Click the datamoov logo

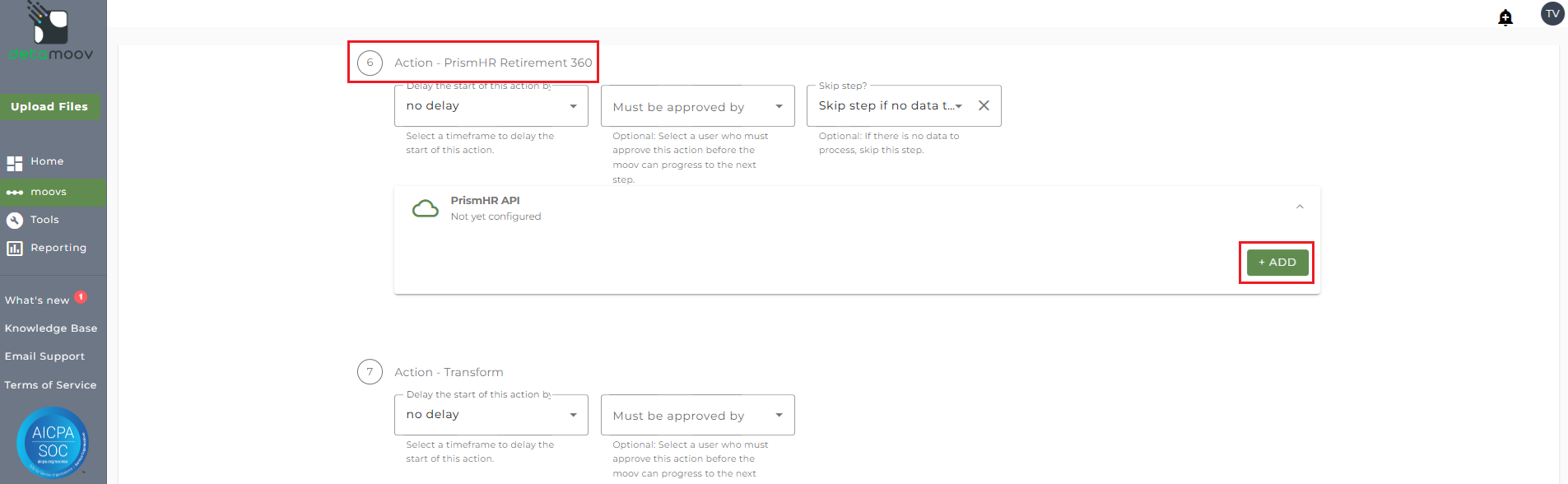[x=51, y=31]
